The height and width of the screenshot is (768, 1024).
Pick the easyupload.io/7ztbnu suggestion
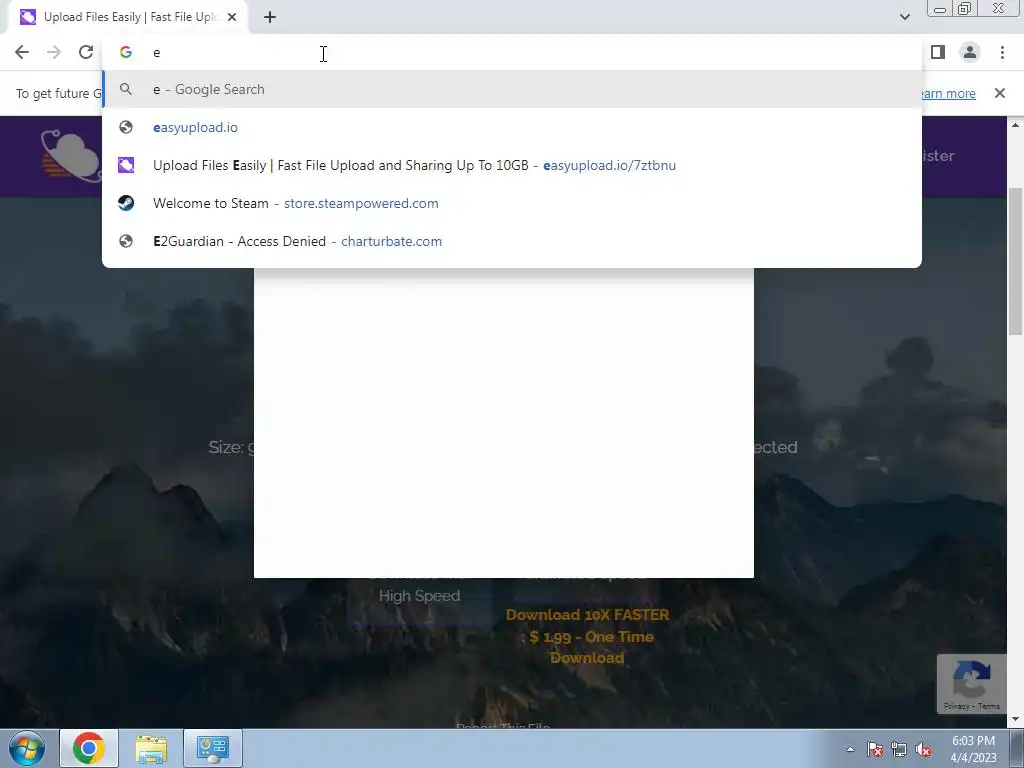coord(512,165)
